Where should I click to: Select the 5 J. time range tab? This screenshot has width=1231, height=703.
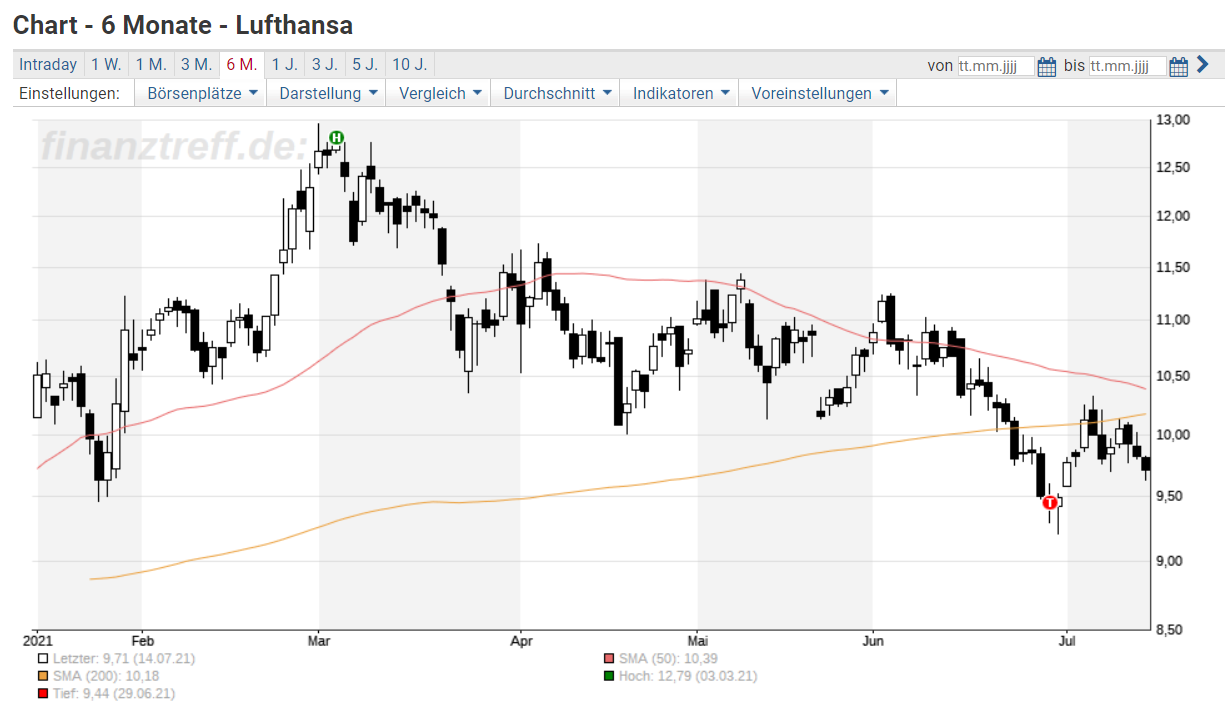point(364,65)
